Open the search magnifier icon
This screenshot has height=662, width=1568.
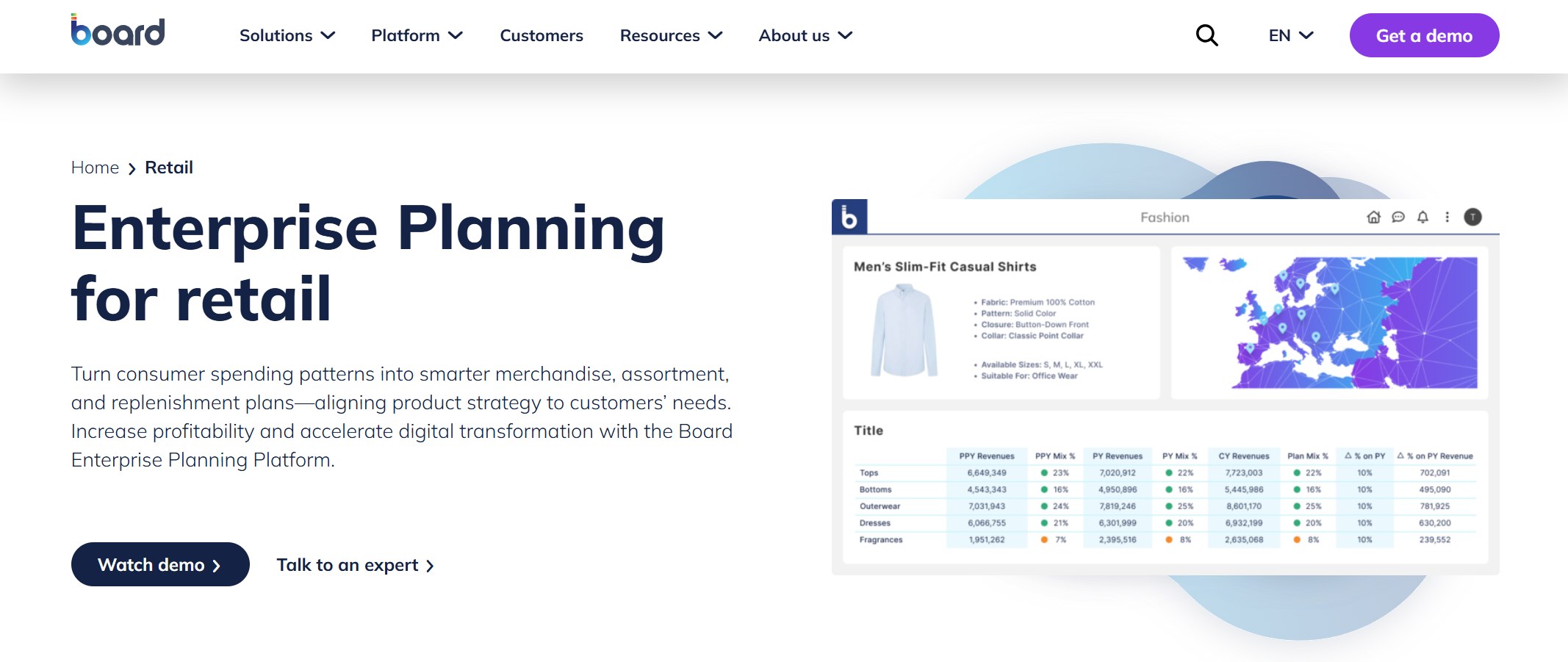(x=1206, y=35)
